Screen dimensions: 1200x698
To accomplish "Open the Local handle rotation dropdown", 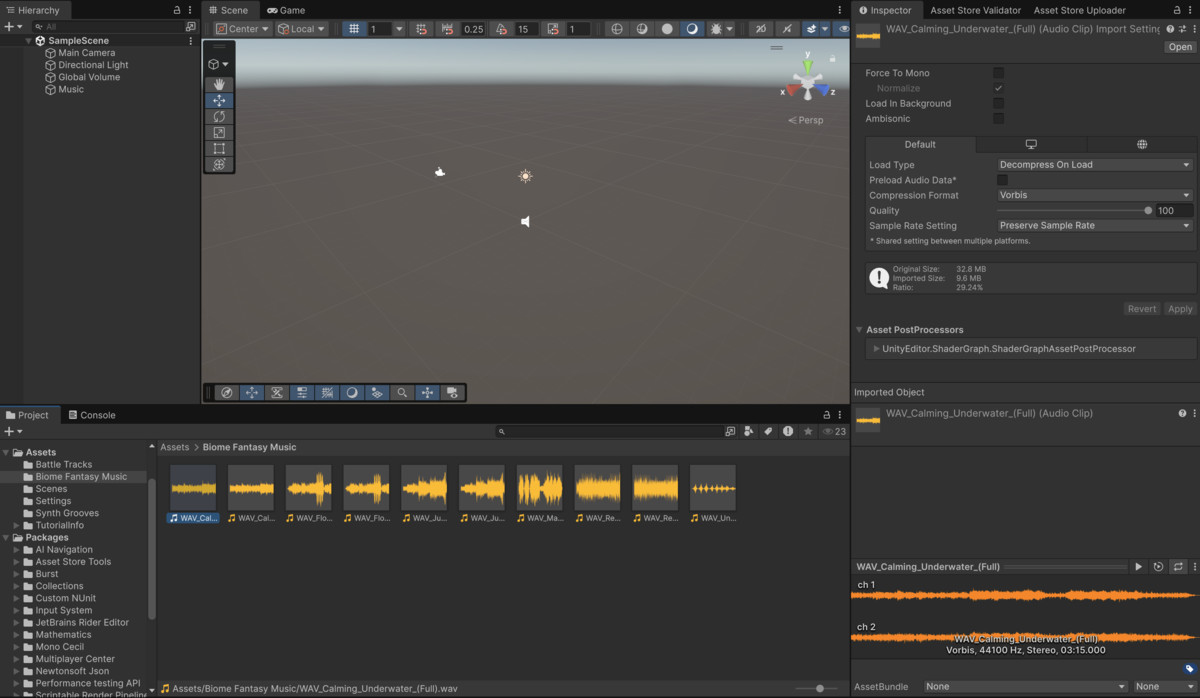I will tap(302, 29).
